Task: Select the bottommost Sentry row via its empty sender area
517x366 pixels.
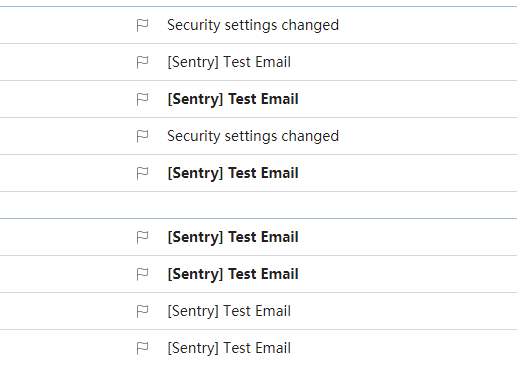Action: tap(67, 348)
